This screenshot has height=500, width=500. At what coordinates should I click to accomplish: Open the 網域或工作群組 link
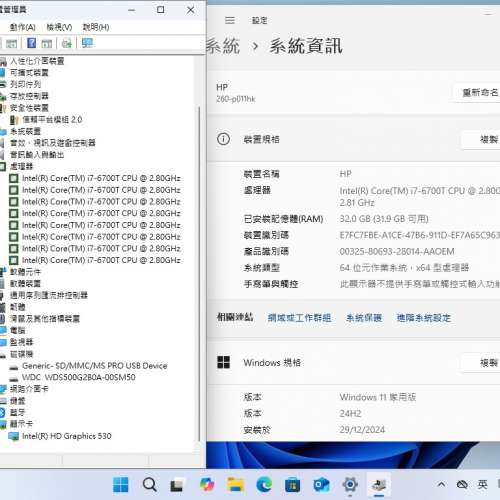click(x=299, y=318)
